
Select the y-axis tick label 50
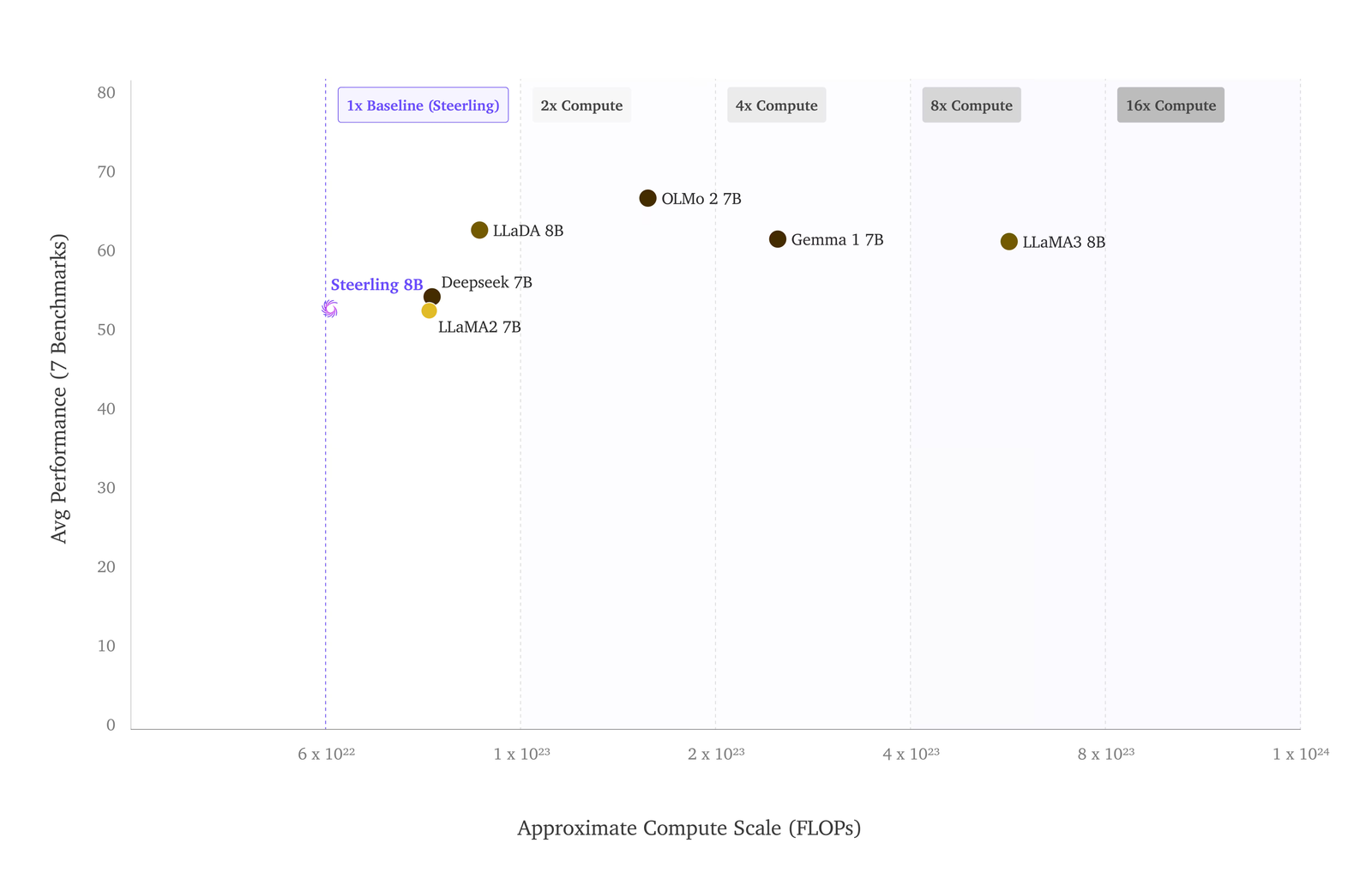pyautogui.click(x=106, y=329)
